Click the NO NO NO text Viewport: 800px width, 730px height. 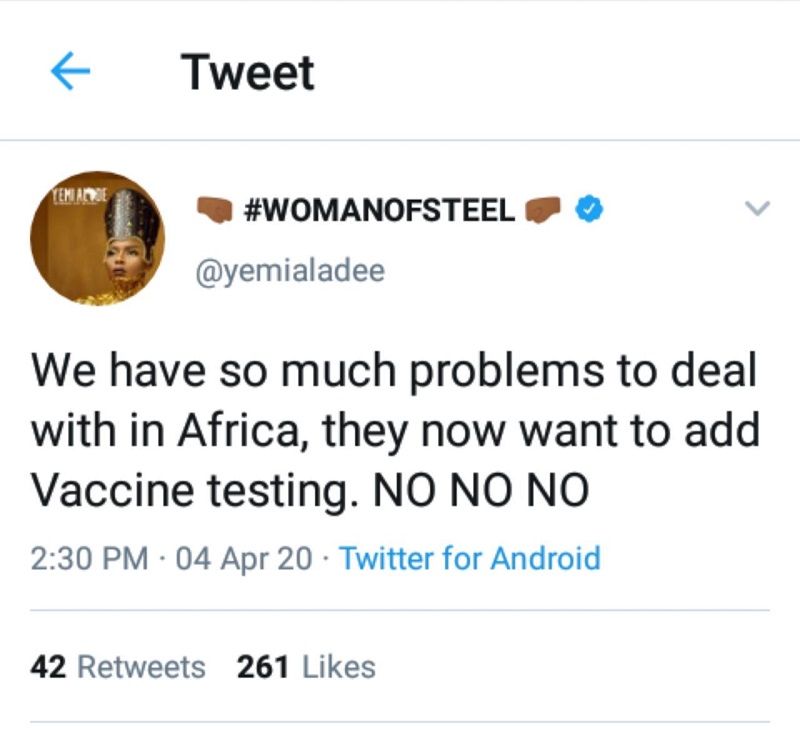481,489
